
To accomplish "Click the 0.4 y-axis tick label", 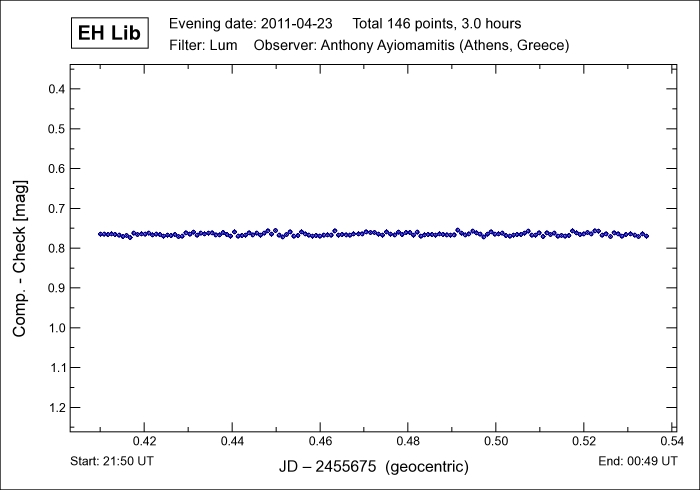I will tap(57, 89).
